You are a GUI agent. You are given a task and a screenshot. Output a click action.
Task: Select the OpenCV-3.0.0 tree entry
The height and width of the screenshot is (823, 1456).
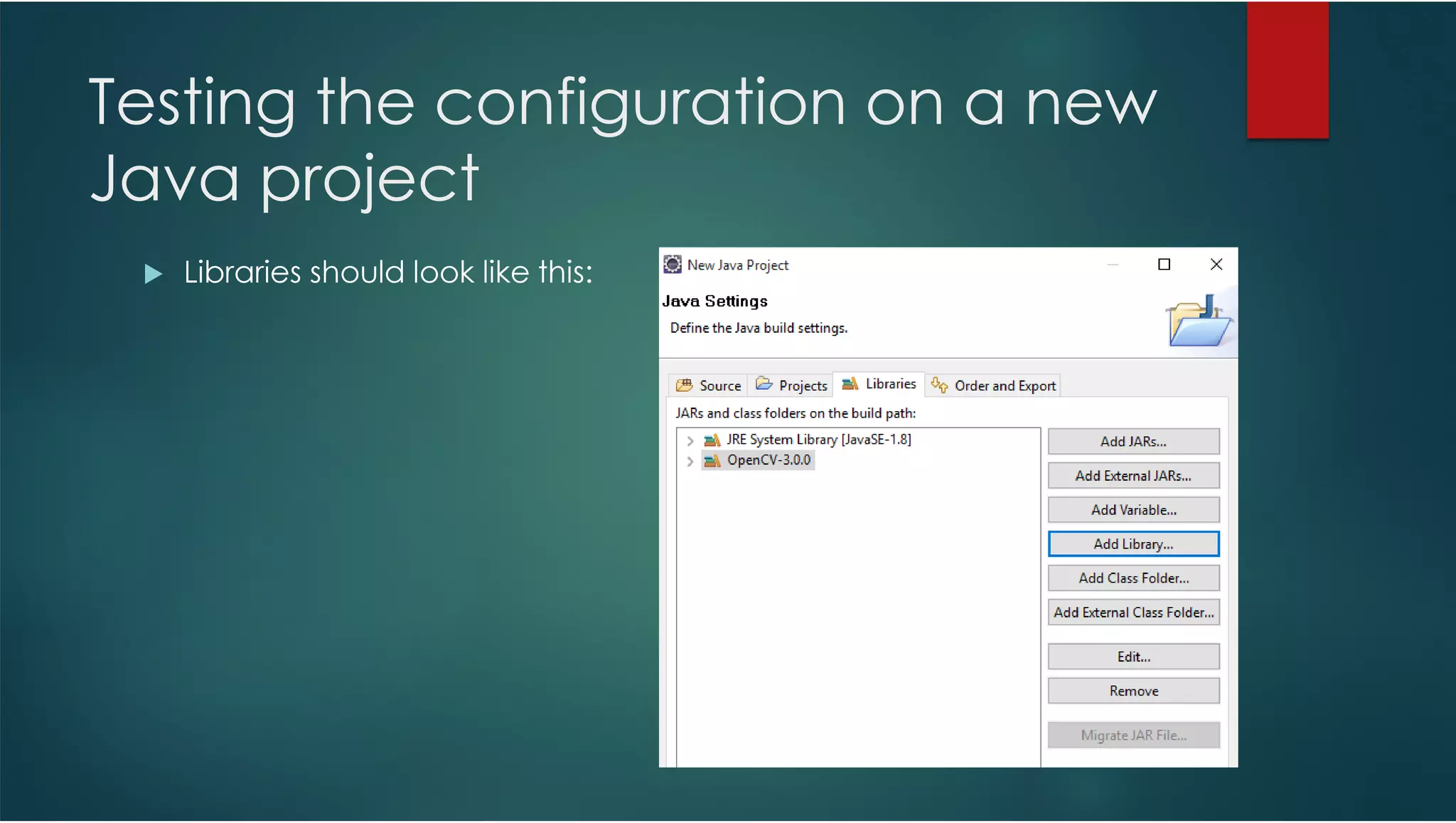(768, 461)
